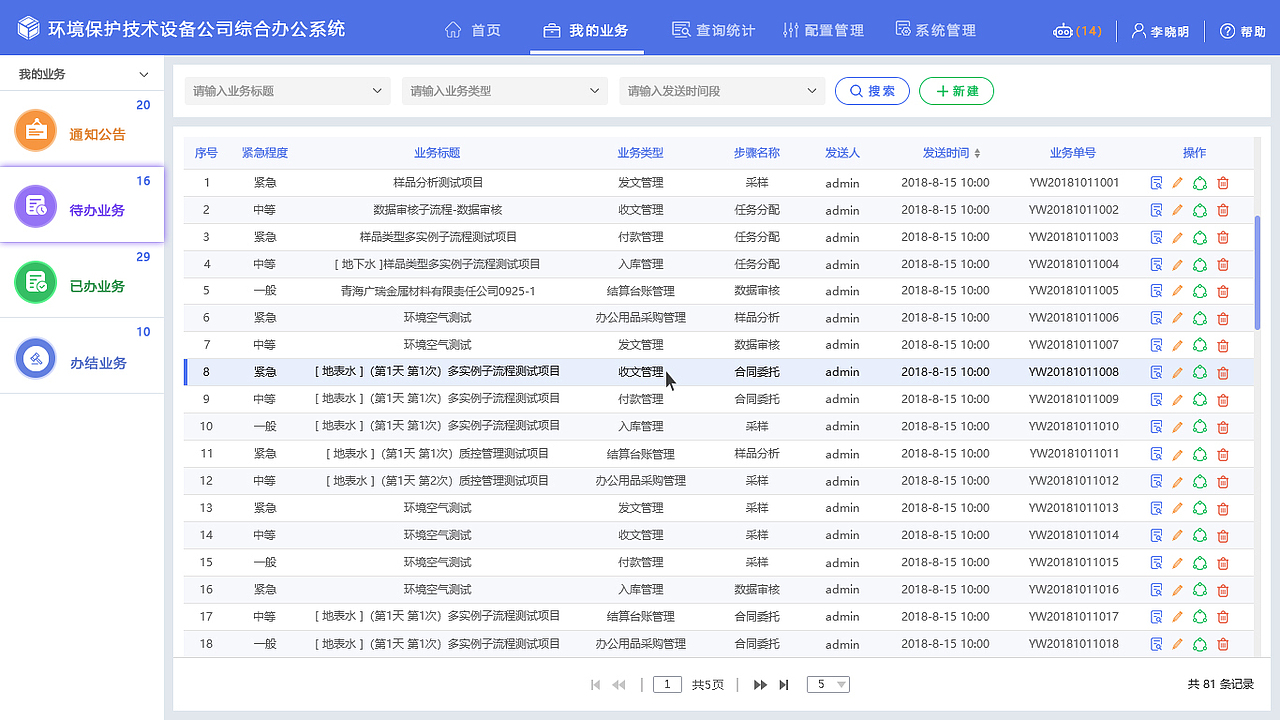Switch to the 查询统计 menu

point(713,30)
